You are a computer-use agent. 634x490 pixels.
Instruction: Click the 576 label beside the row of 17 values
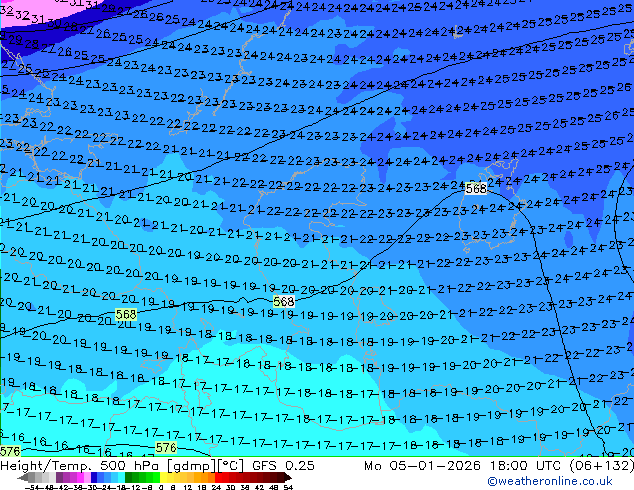click(x=166, y=448)
